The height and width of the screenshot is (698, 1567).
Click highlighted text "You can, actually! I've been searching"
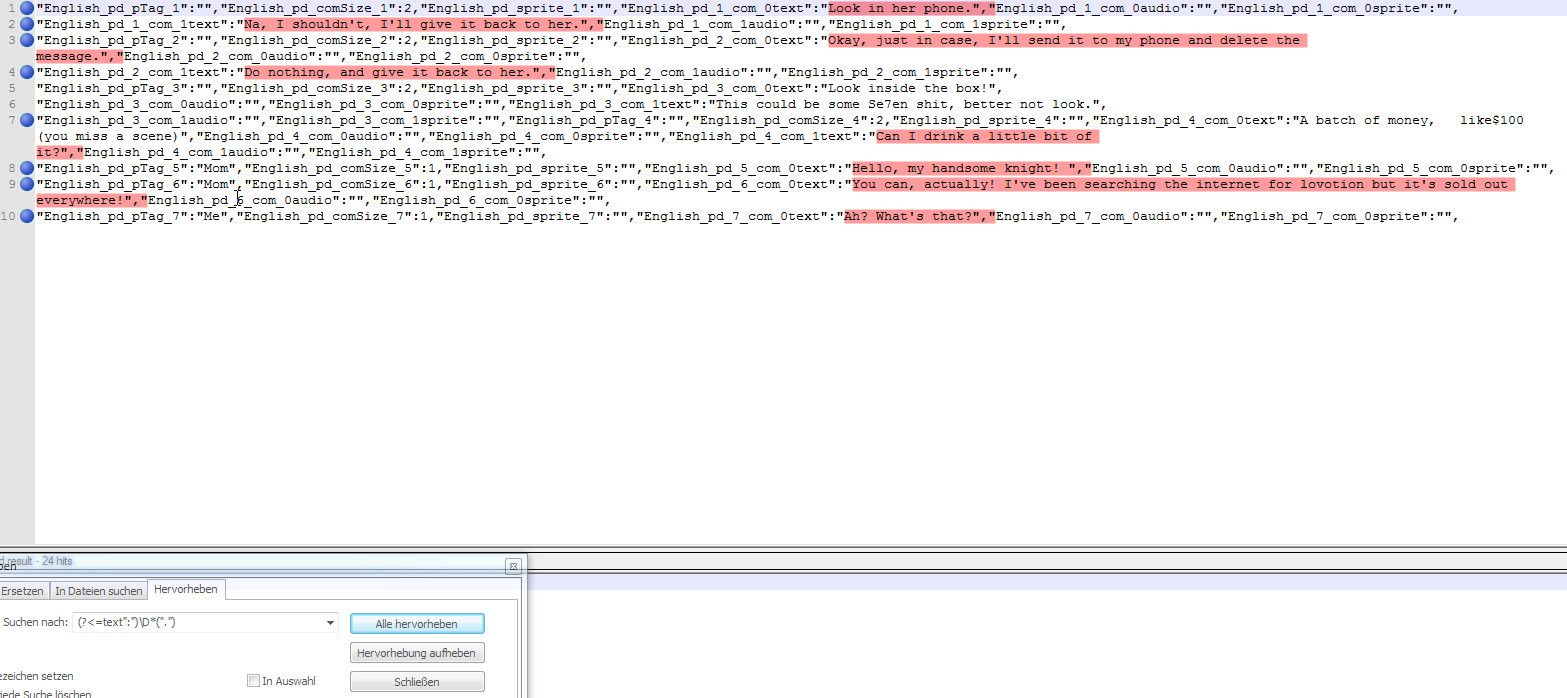pos(1004,184)
